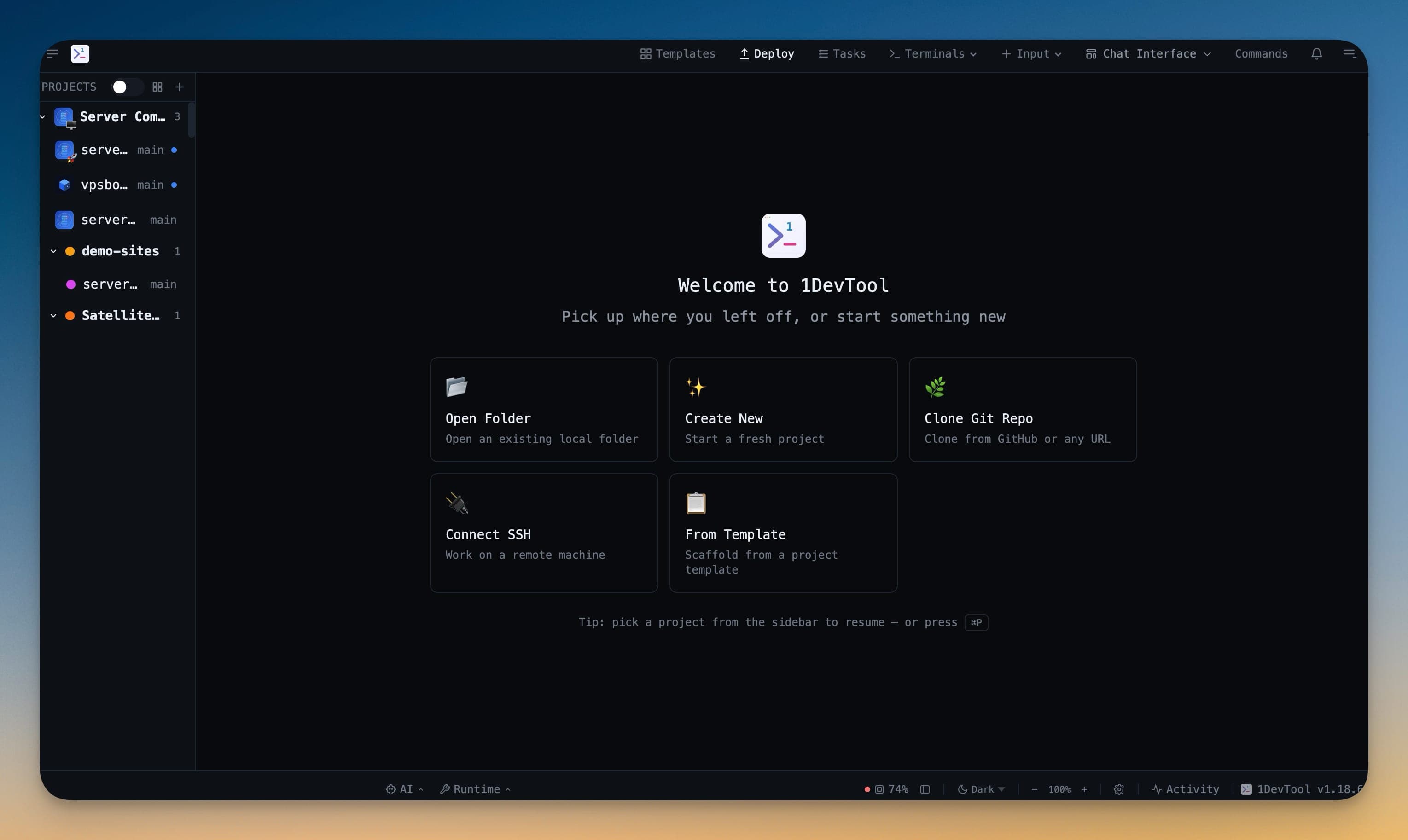Click the 74% usage indicator

pyautogui.click(x=892, y=789)
